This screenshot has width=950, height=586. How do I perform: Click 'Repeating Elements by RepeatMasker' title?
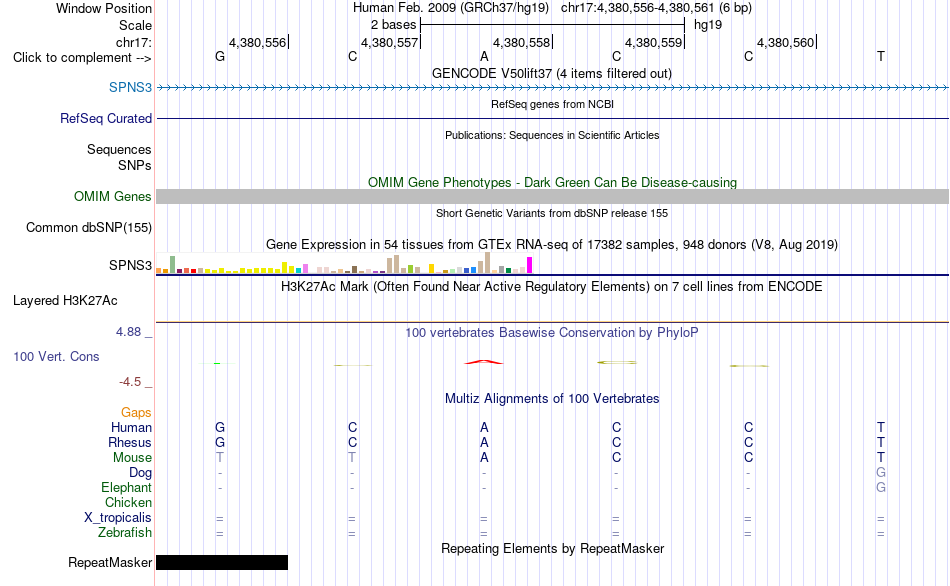[552, 548]
